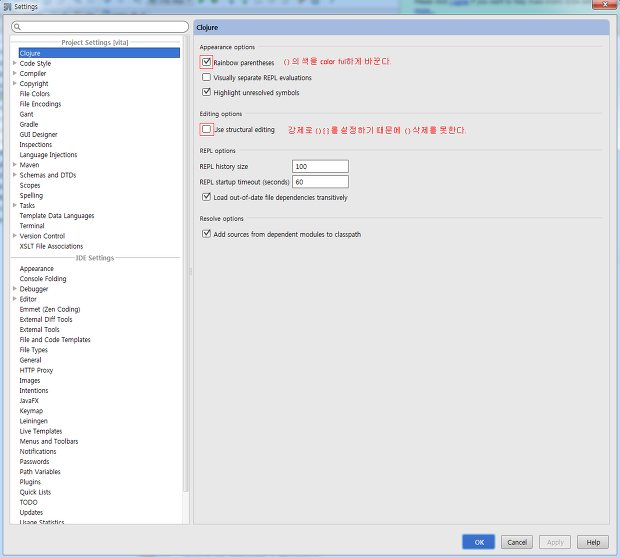Expand the Compiler tree node
The width and height of the screenshot is (620, 557).
tap(15, 73)
